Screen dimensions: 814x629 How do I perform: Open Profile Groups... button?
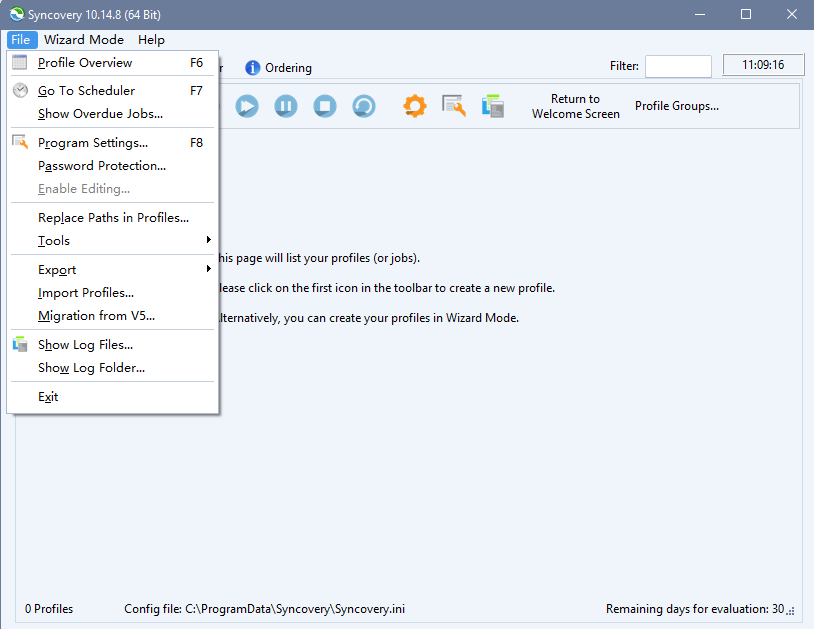[x=676, y=106]
